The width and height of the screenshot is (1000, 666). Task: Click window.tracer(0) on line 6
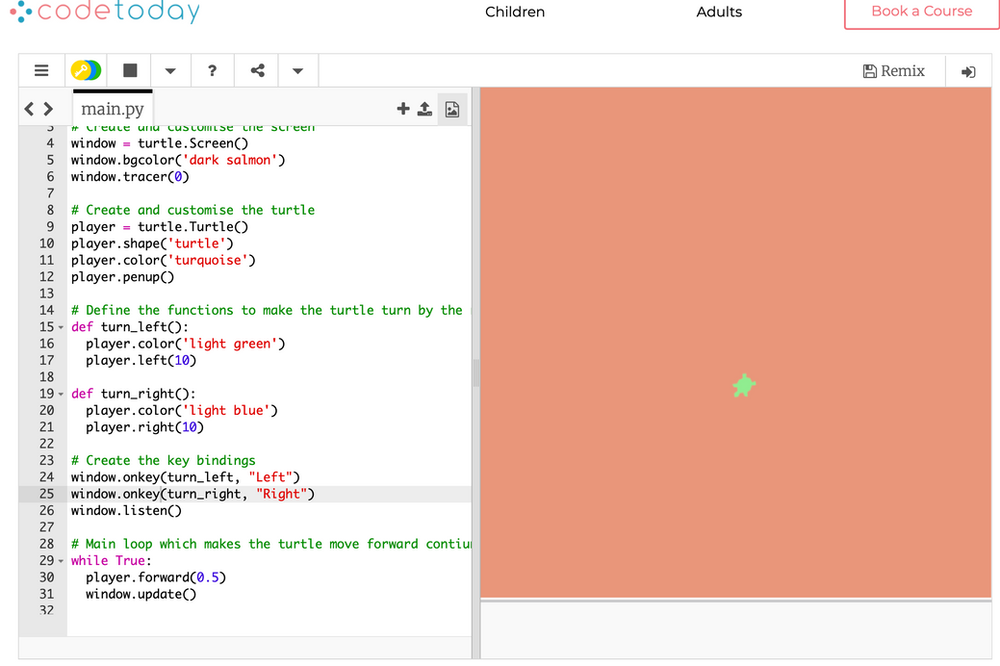point(130,177)
